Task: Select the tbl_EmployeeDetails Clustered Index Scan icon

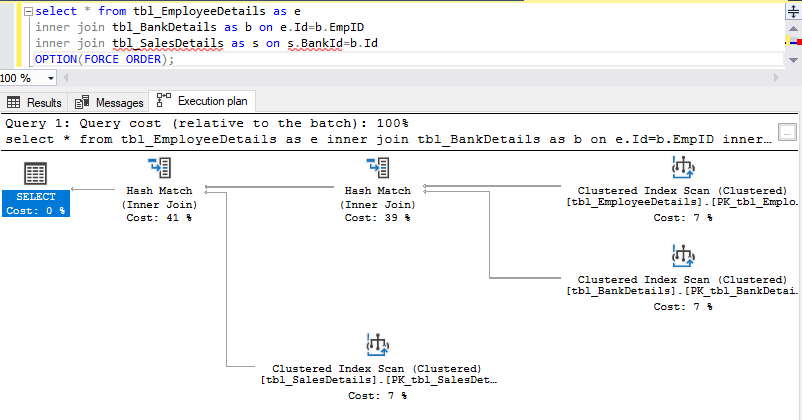Action: coord(683,167)
